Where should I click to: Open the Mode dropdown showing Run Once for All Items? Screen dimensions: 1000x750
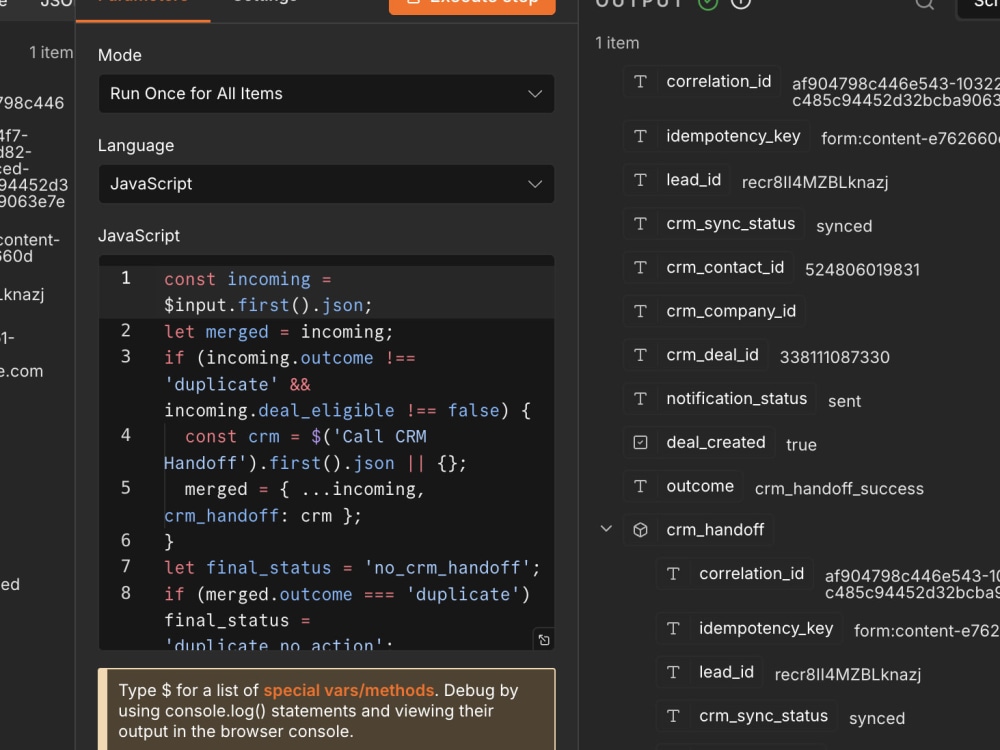[327, 94]
